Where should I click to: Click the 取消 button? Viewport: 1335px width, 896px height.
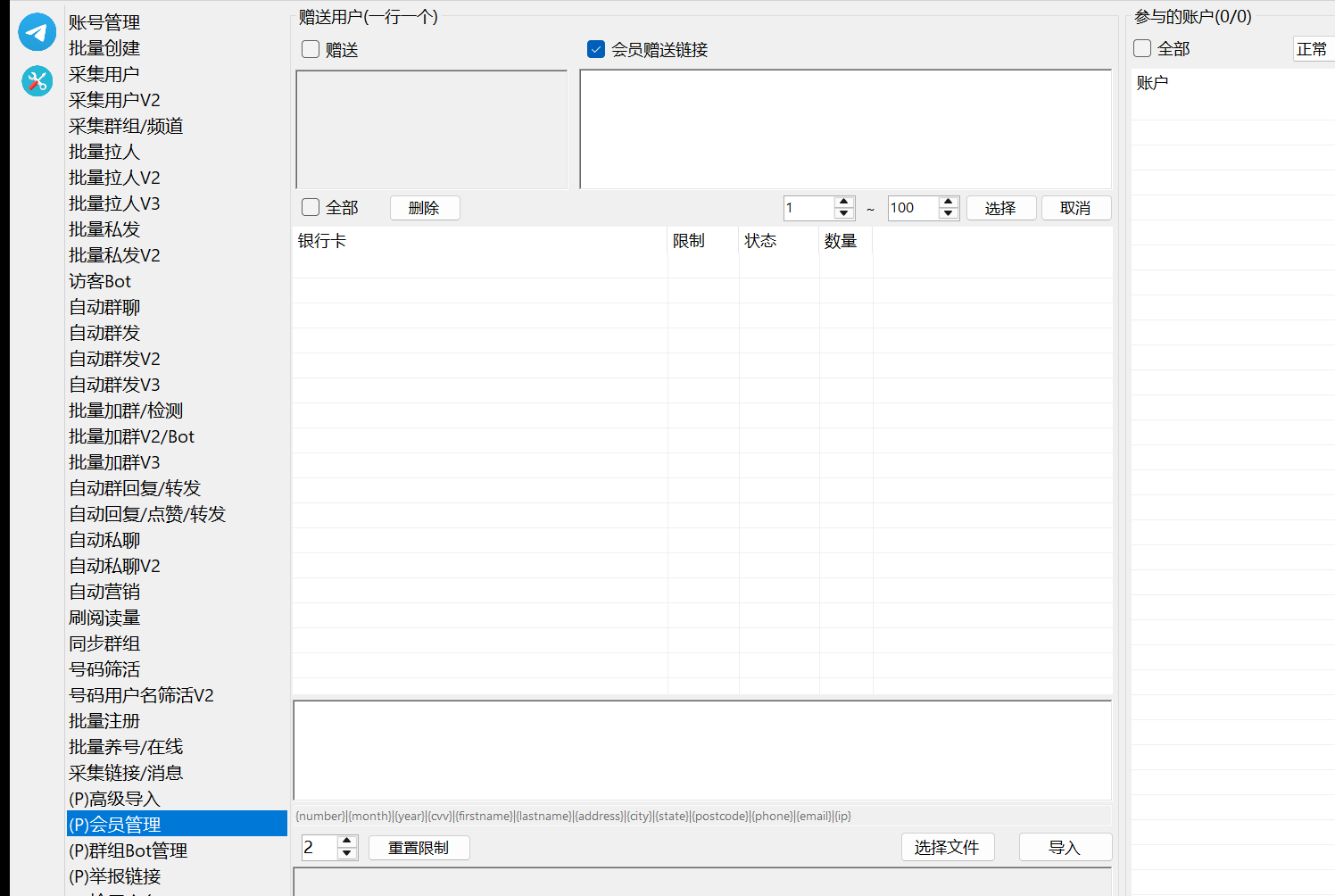(x=1076, y=208)
